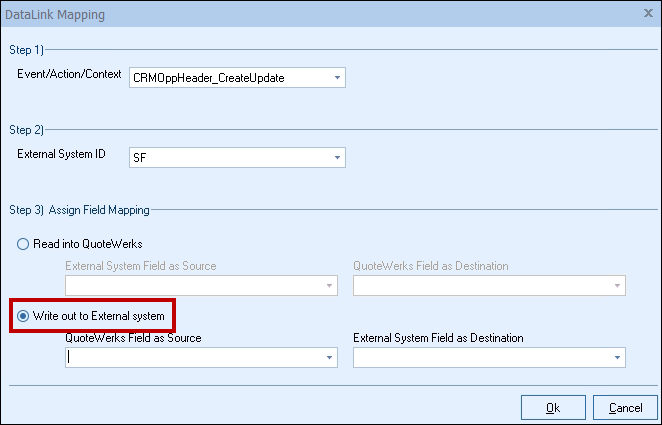Image resolution: width=662 pixels, height=425 pixels.
Task: Click the Step 3 Assign Field Mapping heading
Action: 79,210
